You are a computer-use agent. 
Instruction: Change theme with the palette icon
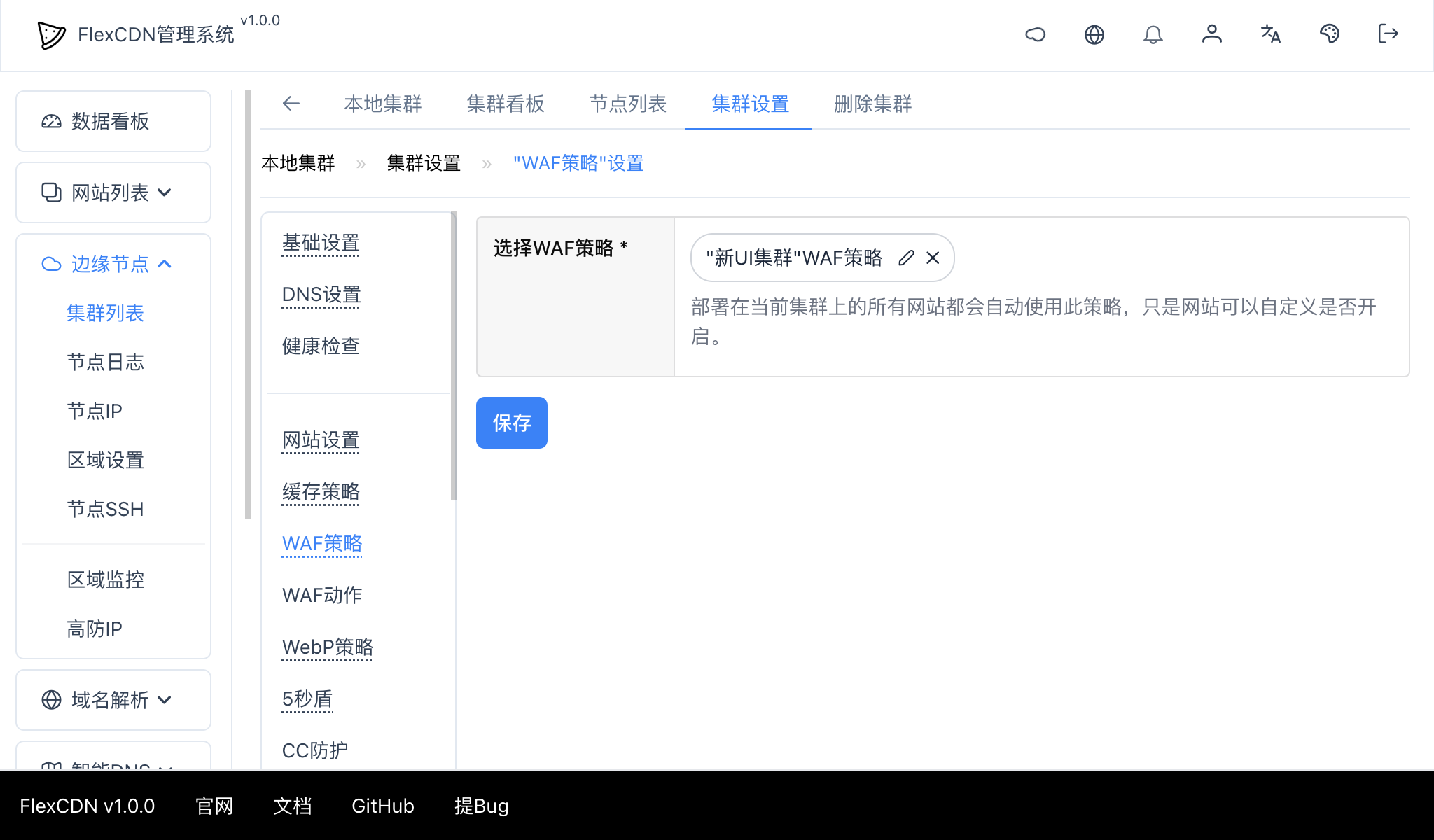(1330, 34)
